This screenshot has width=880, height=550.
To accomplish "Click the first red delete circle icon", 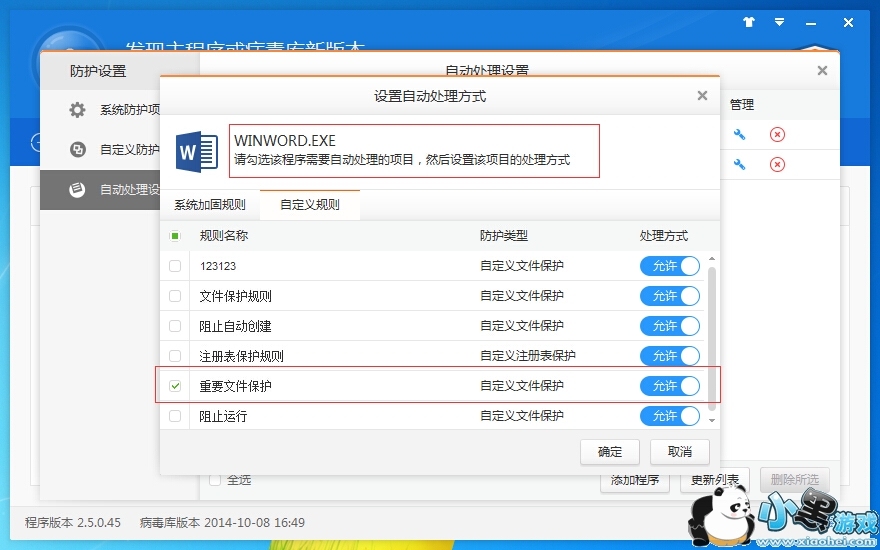I will 777,135.
